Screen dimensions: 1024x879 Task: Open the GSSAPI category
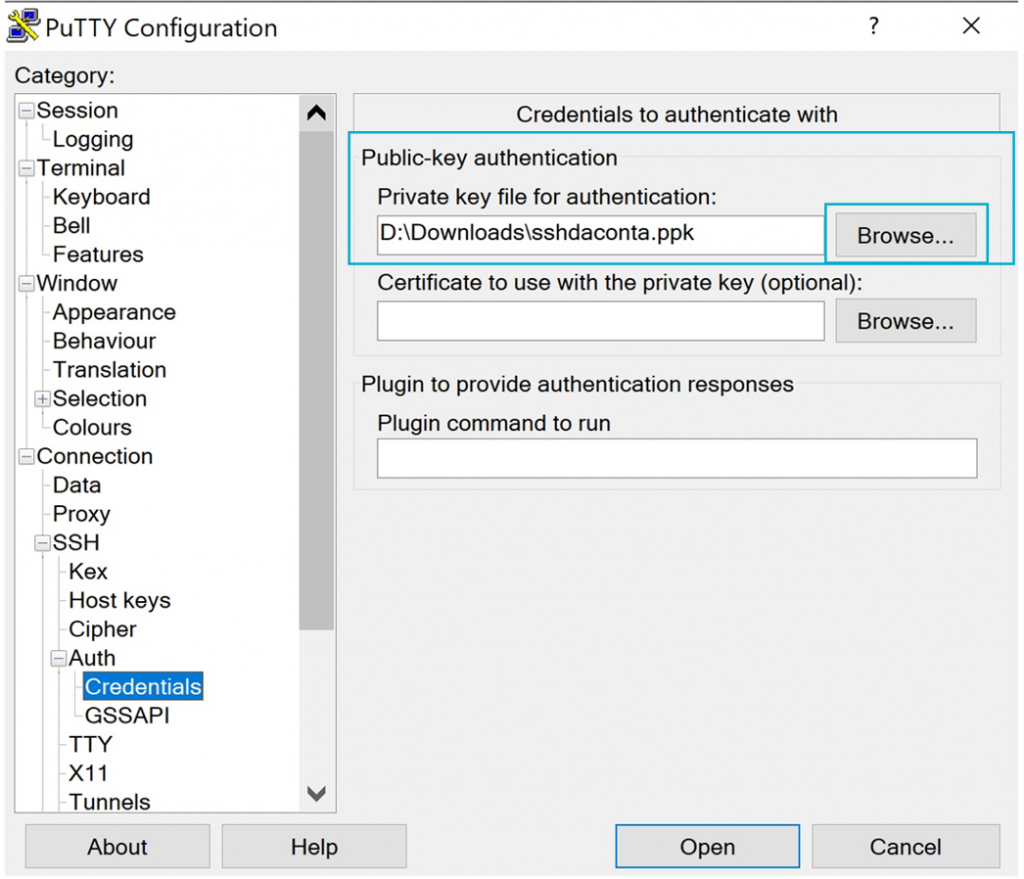click(127, 716)
